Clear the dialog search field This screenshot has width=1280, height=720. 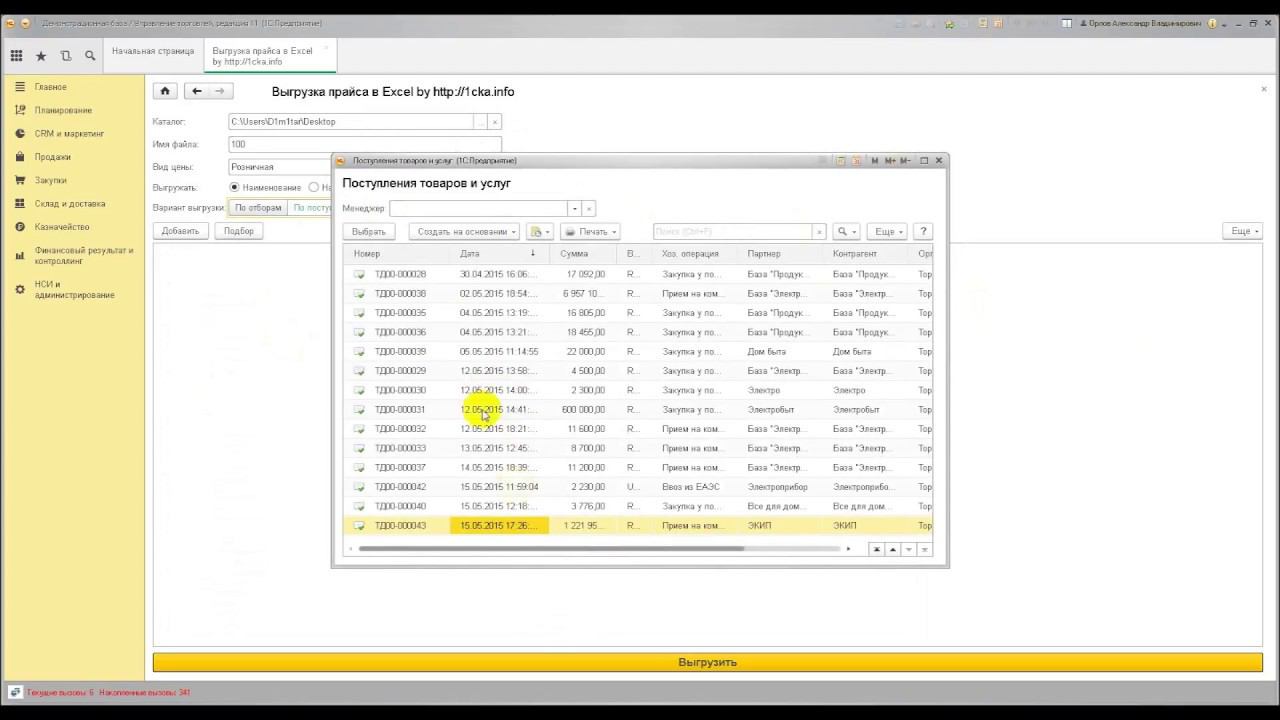pos(820,232)
